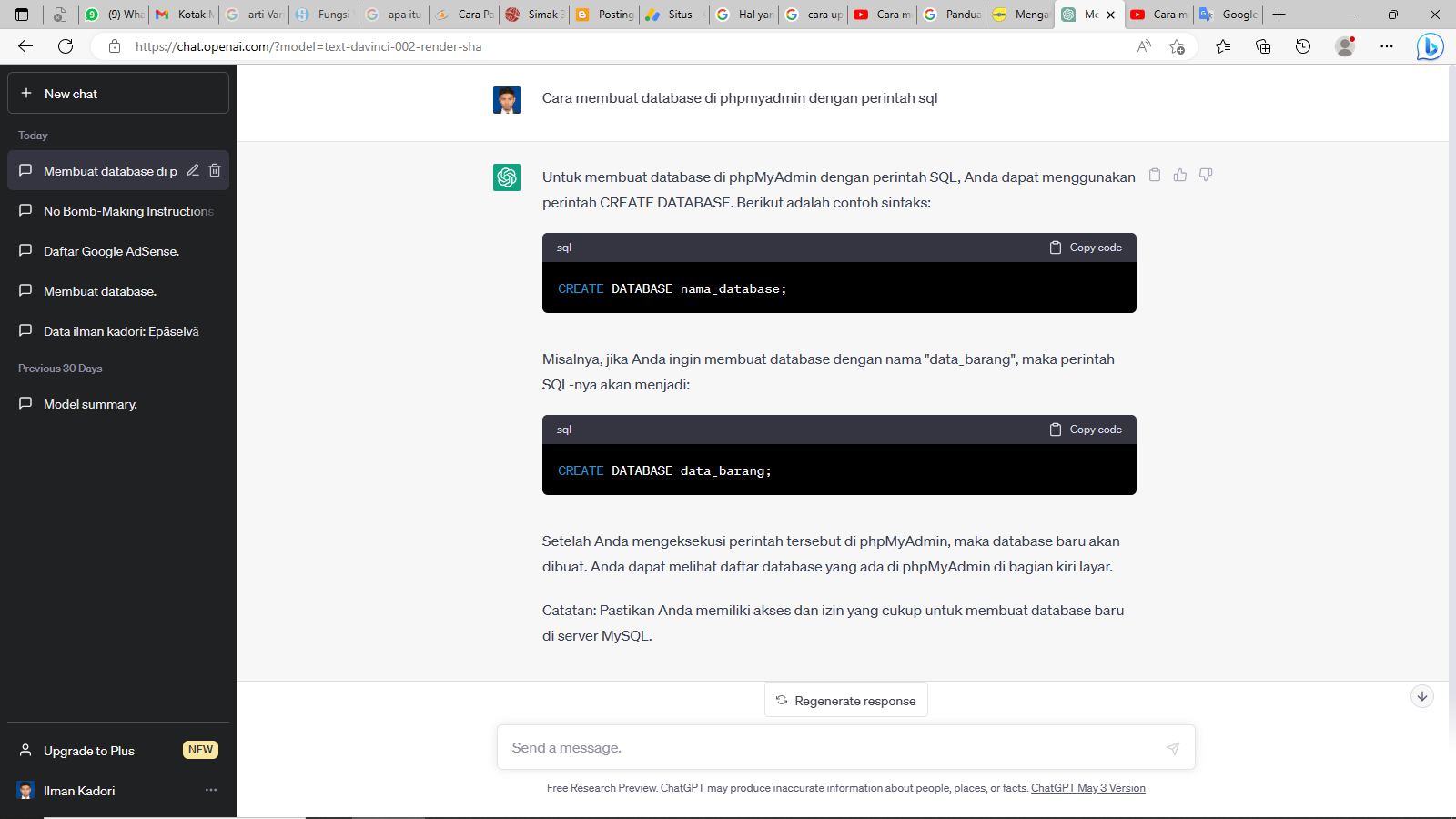Give thumbs up to the response
Viewport: 1456px width, 819px height.
pyautogui.click(x=1180, y=175)
